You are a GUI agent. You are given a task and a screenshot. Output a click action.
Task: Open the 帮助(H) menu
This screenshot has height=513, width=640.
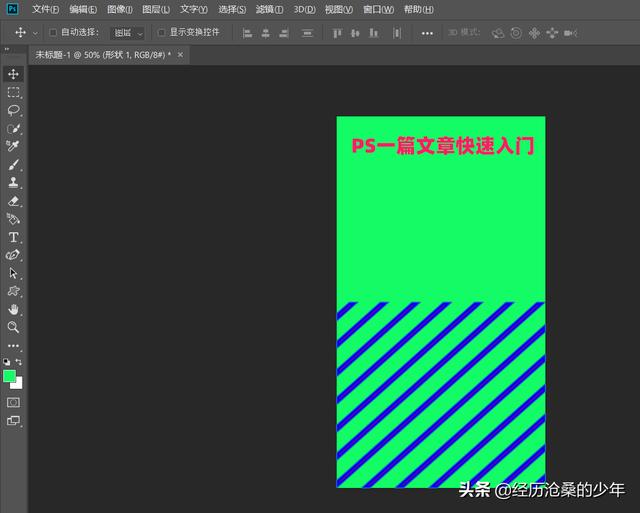click(418, 9)
